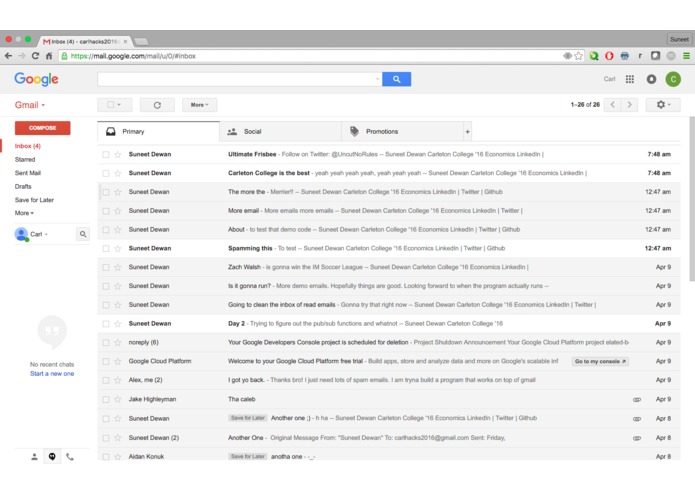Viewport: 695px width, 494px height.
Task: Click Start a new one chat link
Action: coord(52,373)
